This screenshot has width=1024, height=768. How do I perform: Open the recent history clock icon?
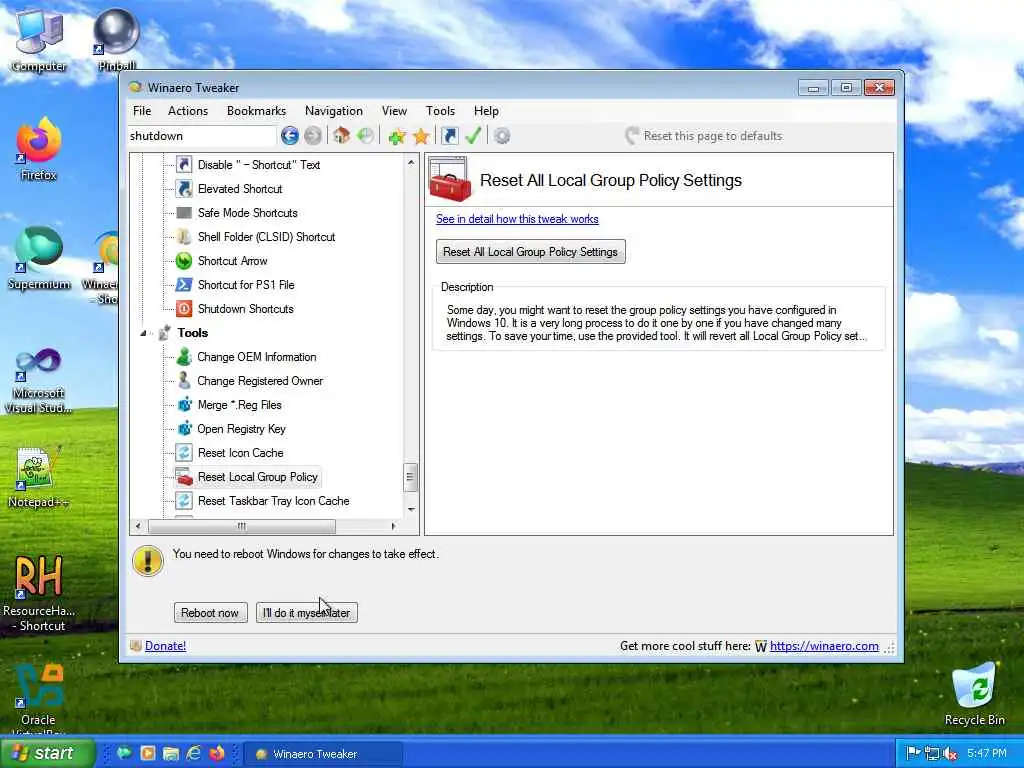[x=366, y=136]
